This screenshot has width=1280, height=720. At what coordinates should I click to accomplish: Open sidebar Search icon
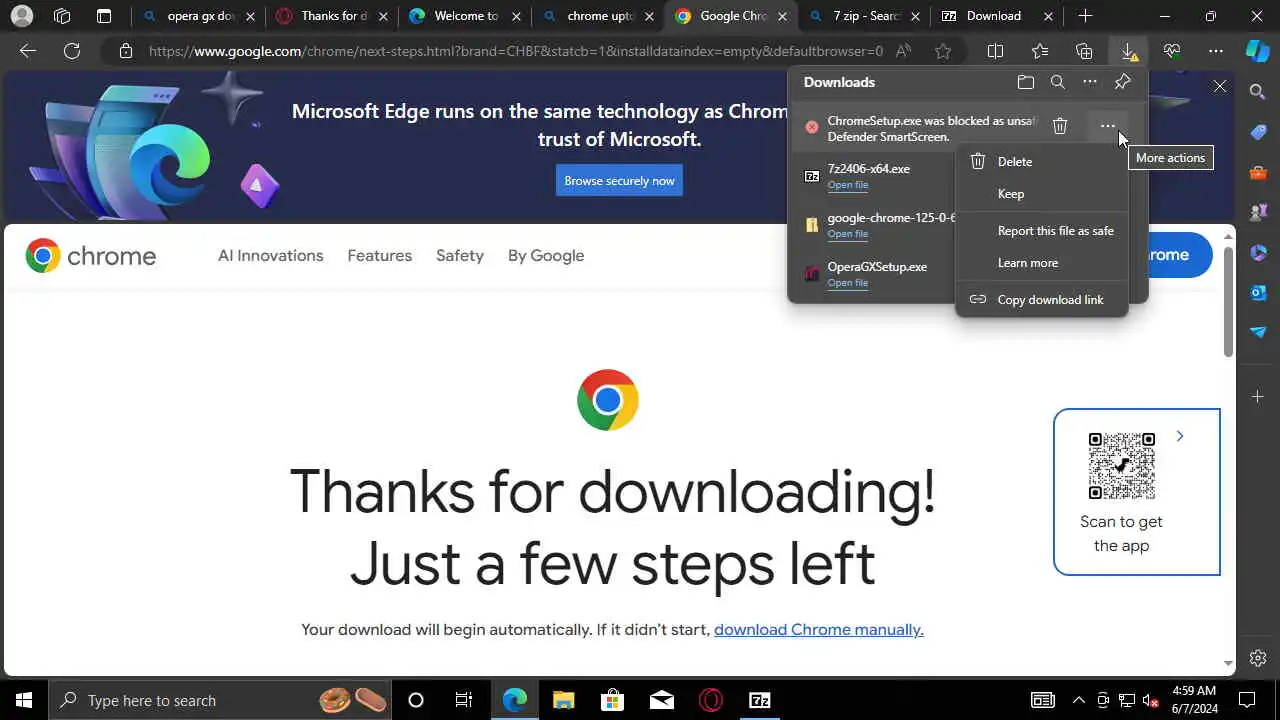click(x=1258, y=92)
